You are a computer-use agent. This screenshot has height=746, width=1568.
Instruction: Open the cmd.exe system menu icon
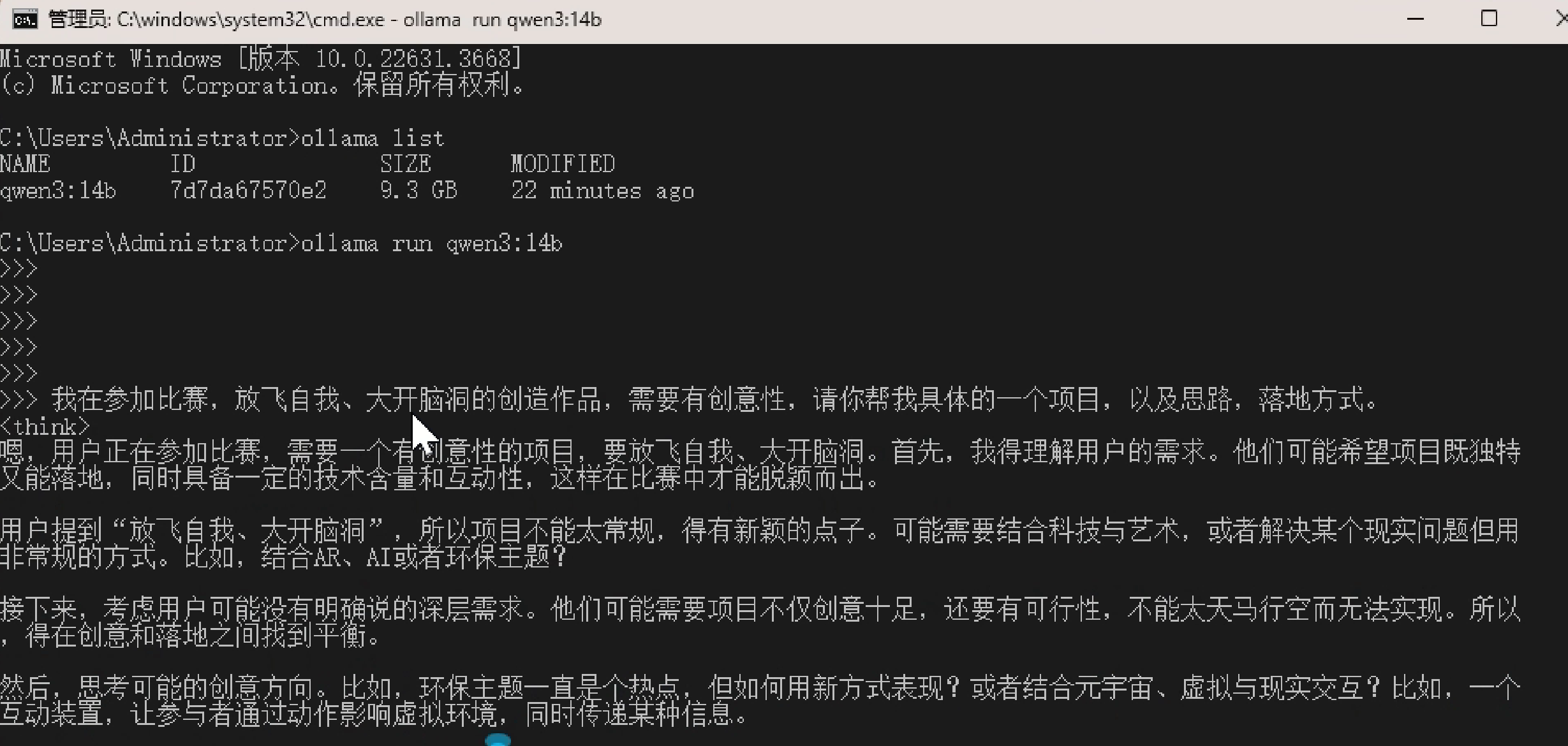coord(25,20)
